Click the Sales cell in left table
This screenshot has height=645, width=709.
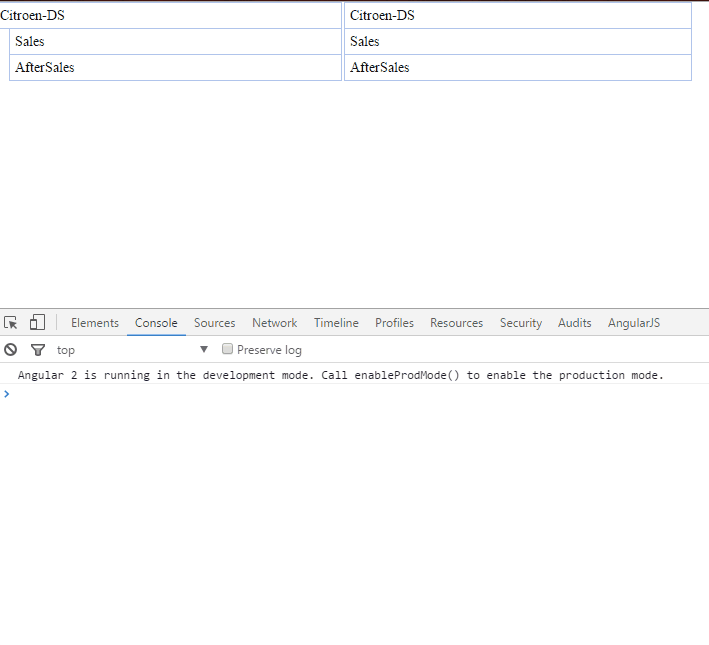pyautogui.click(x=175, y=42)
